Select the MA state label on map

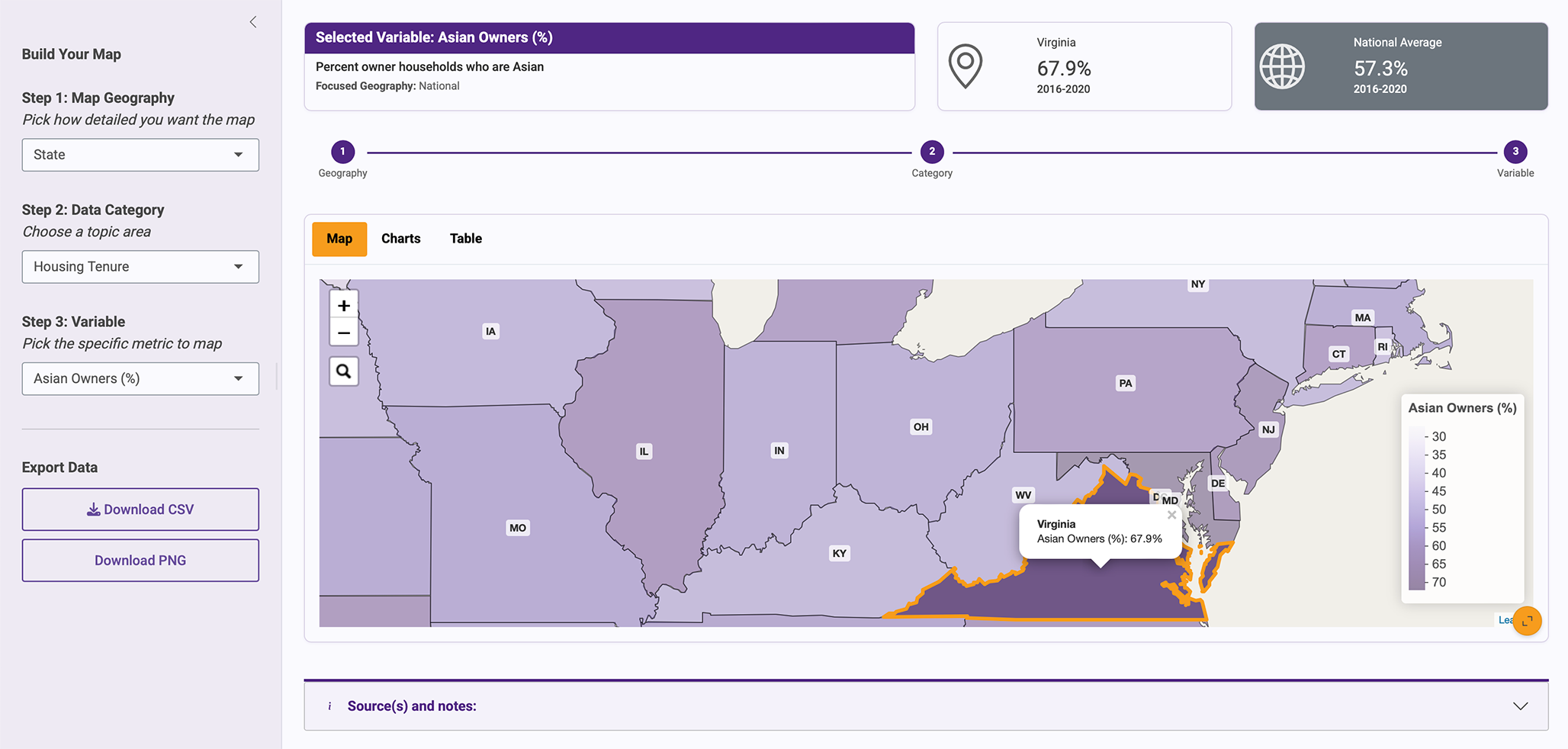(x=1363, y=317)
